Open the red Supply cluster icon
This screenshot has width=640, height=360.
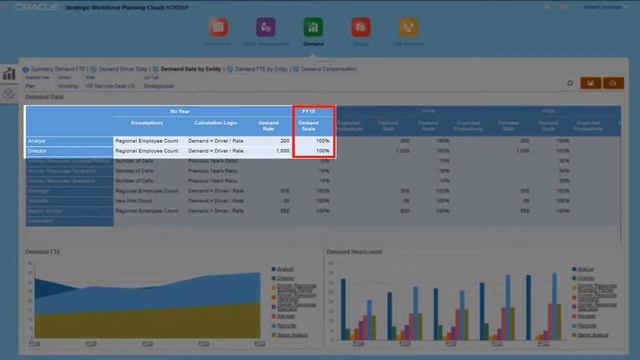pos(361,27)
